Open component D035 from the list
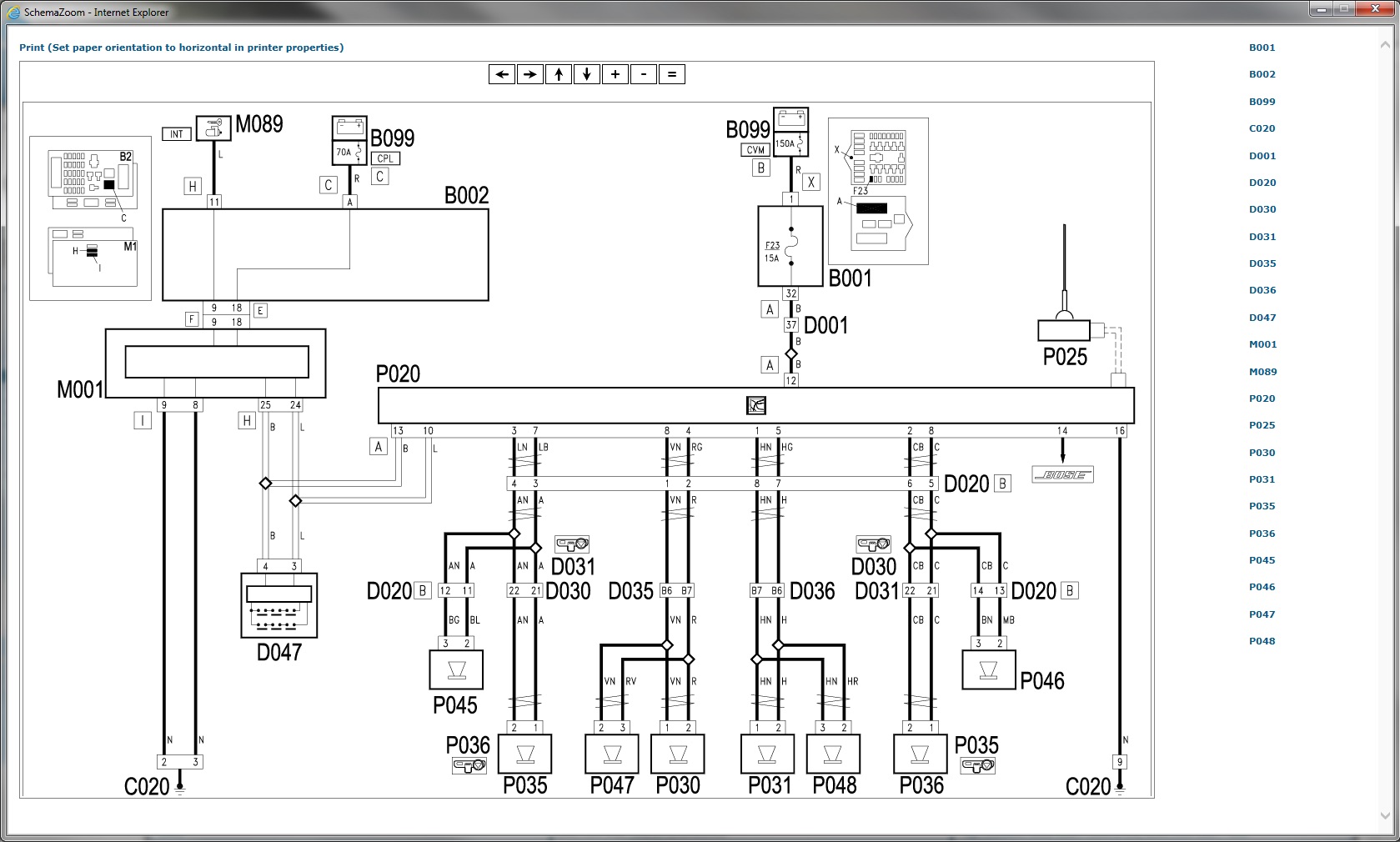Viewport: 1400px width, 842px height. coord(1262,263)
